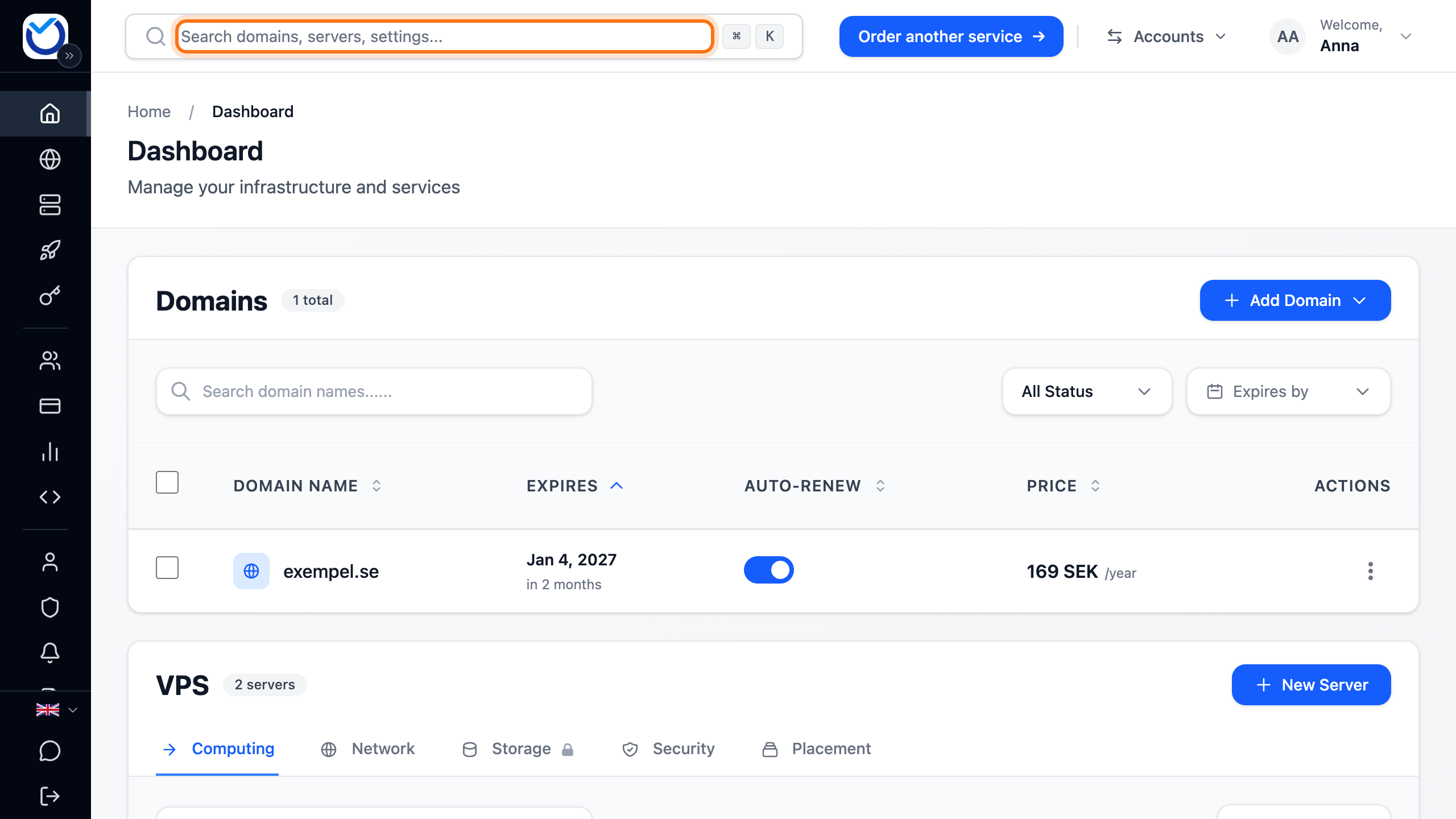Open the three-dot actions menu for exempel.se
This screenshot has height=819, width=1456.
pos(1371,571)
